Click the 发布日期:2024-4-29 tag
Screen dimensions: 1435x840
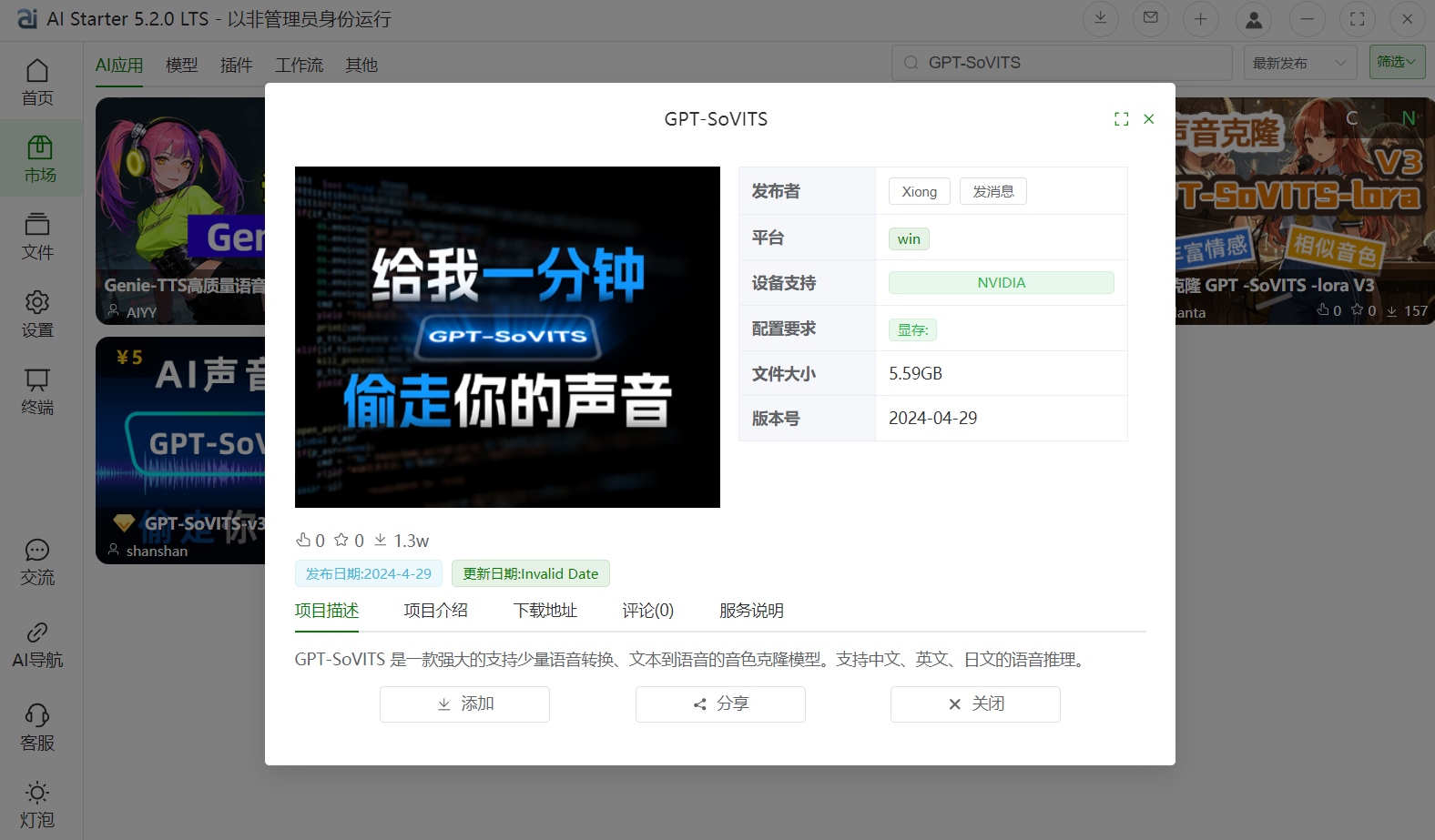pyautogui.click(x=369, y=573)
